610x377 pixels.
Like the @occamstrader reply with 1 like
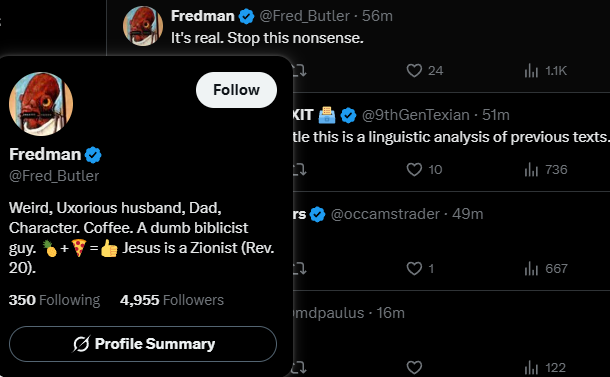point(414,268)
